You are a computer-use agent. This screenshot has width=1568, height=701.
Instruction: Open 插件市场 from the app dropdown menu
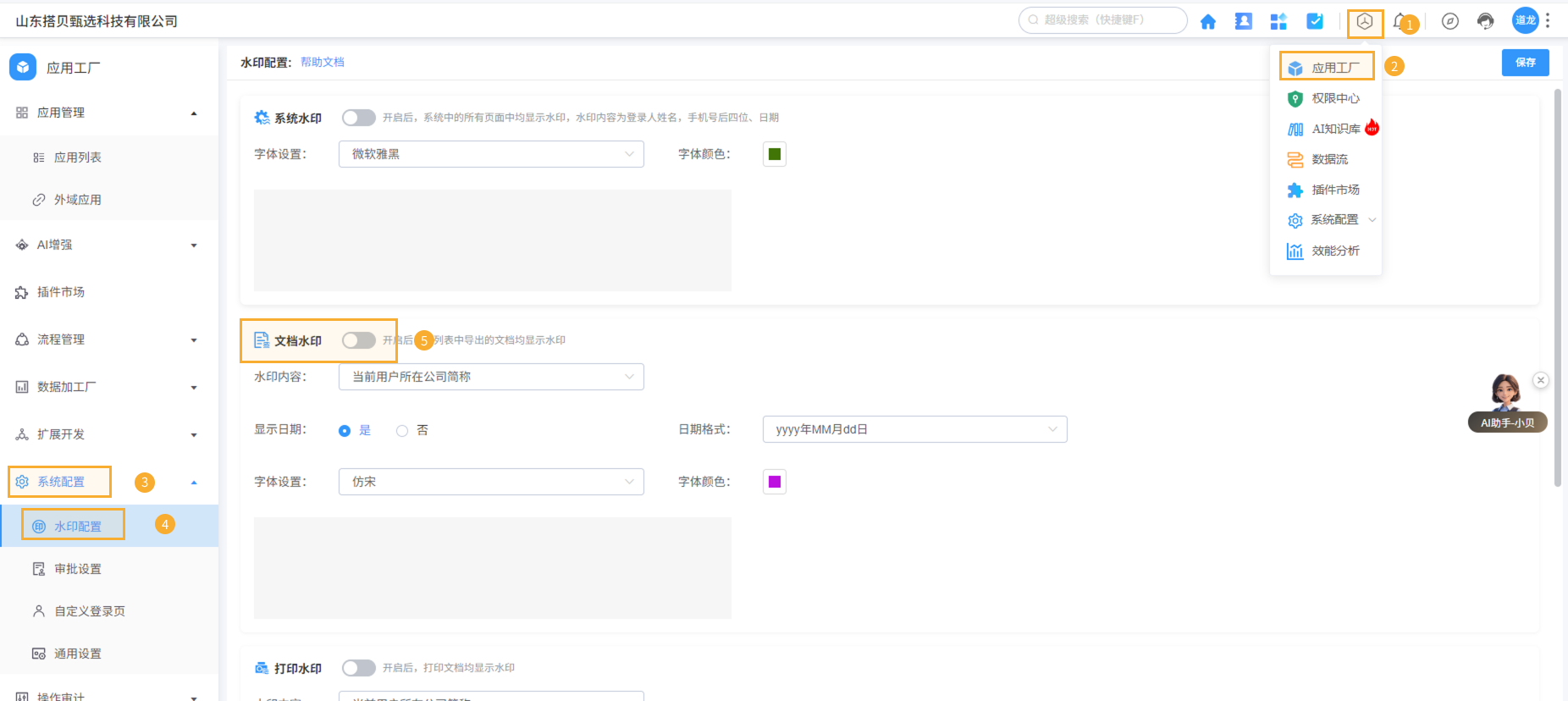point(1327,190)
